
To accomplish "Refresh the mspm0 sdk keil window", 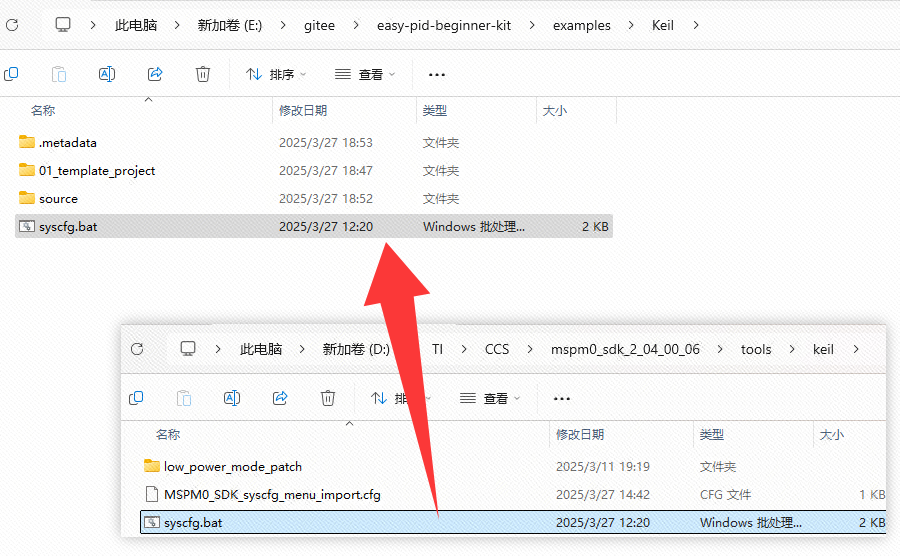I will point(137,349).
